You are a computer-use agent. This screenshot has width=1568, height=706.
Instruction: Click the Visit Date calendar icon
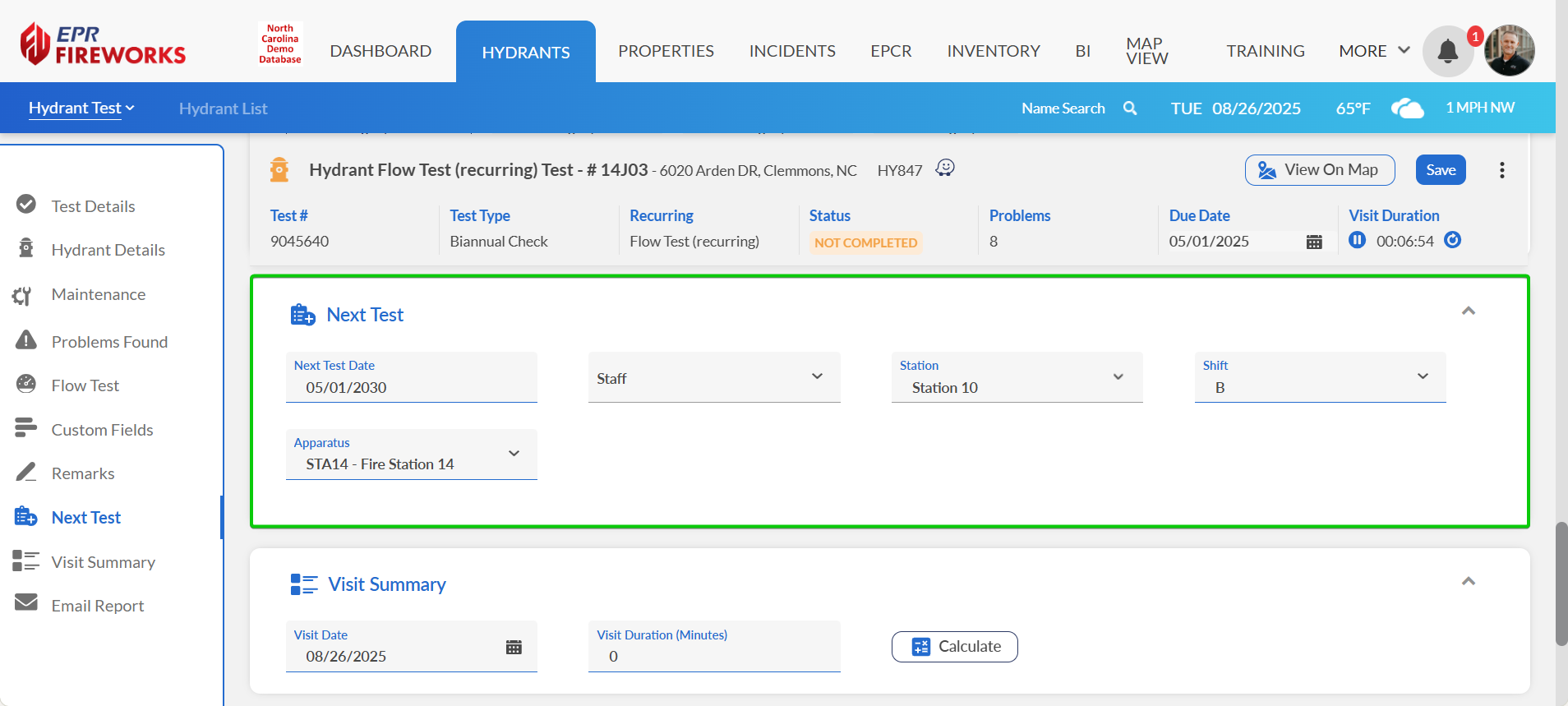[x=514, y=647]
